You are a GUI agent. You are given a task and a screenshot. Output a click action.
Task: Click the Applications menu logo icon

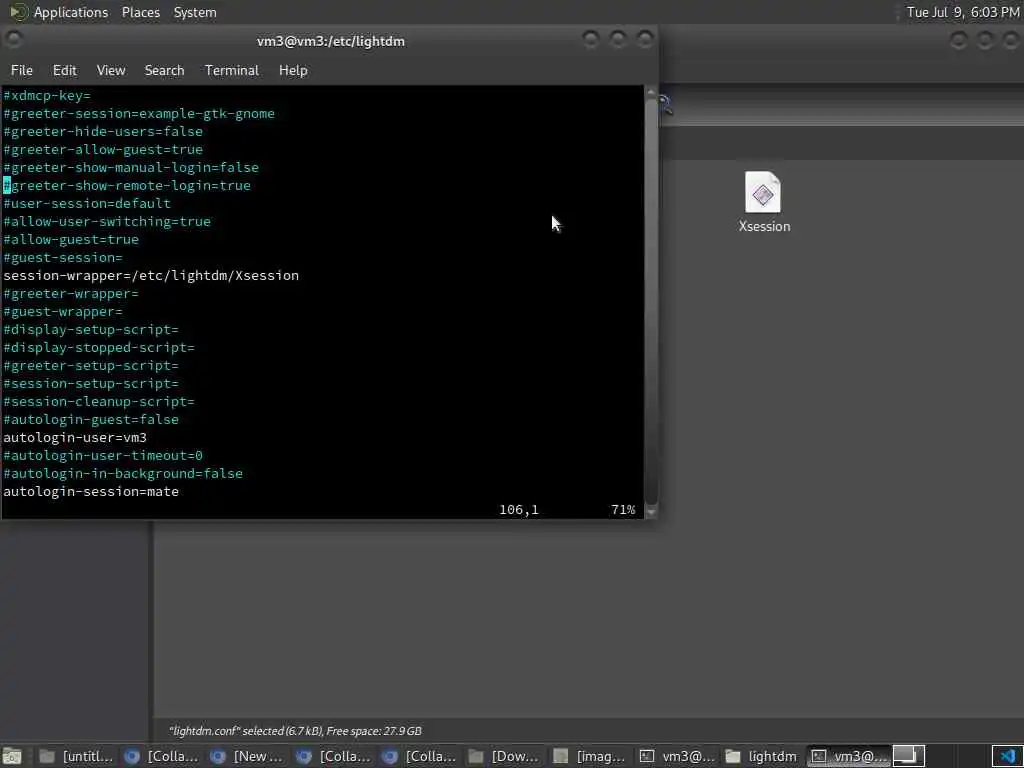18,12
